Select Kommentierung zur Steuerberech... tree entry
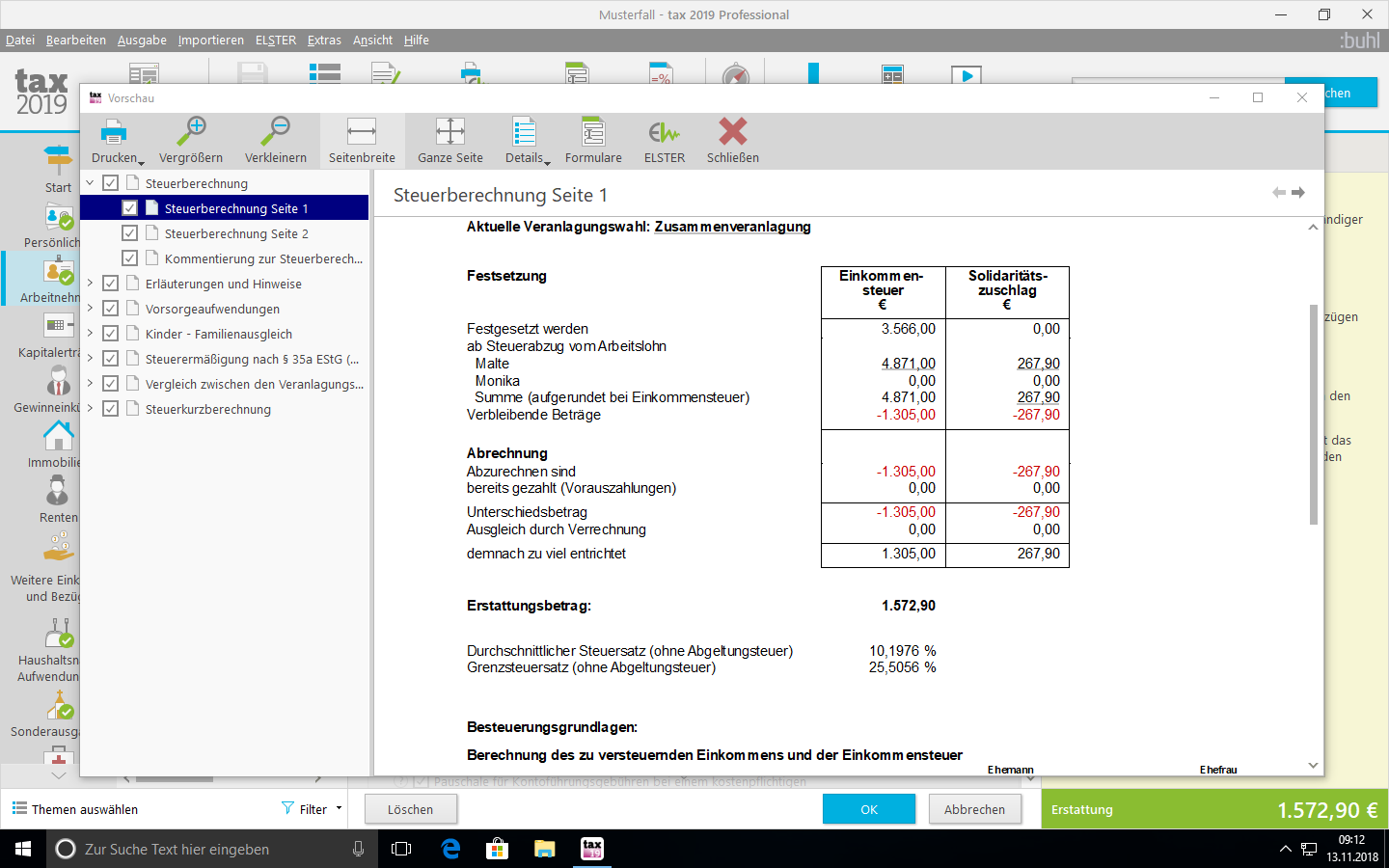 [x=263, y=258]
